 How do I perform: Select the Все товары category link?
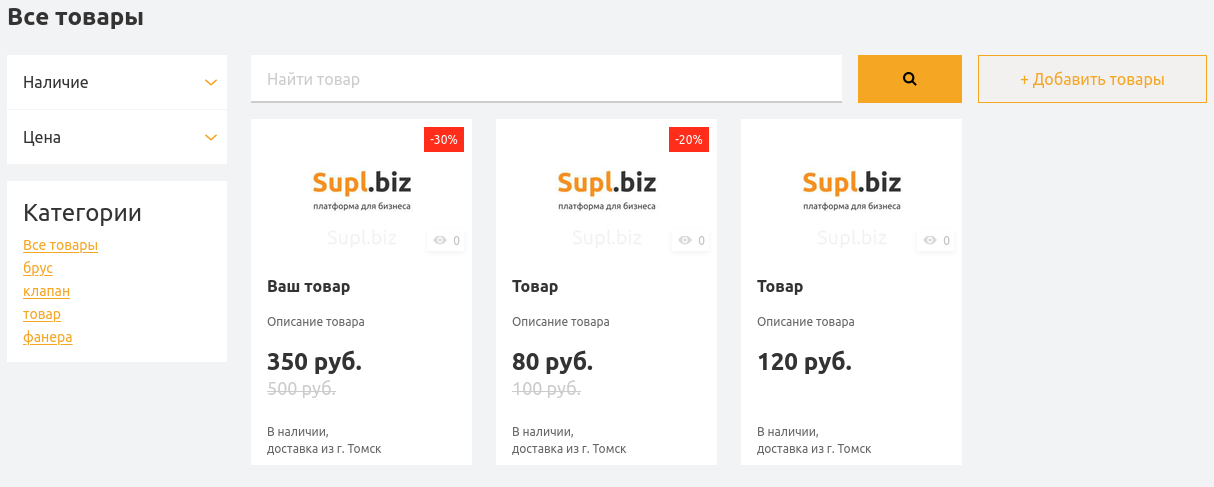point(60,245)
